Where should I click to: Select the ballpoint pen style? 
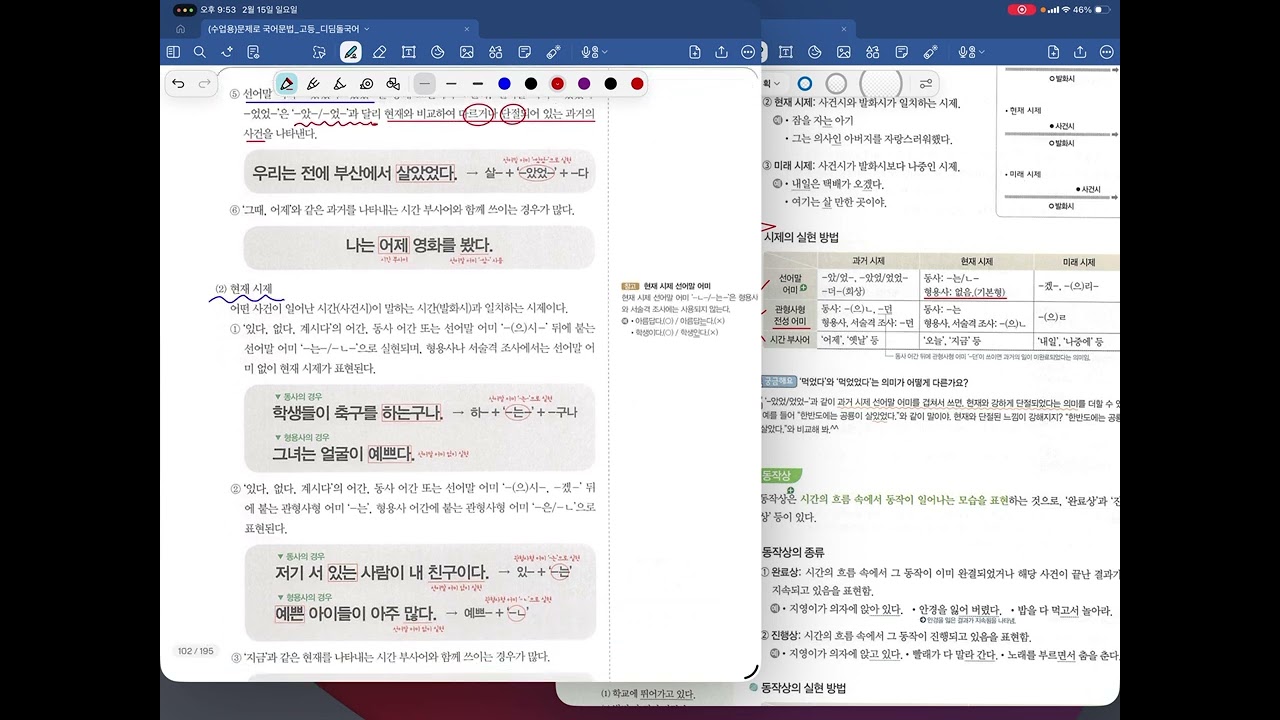click(313, 84)
